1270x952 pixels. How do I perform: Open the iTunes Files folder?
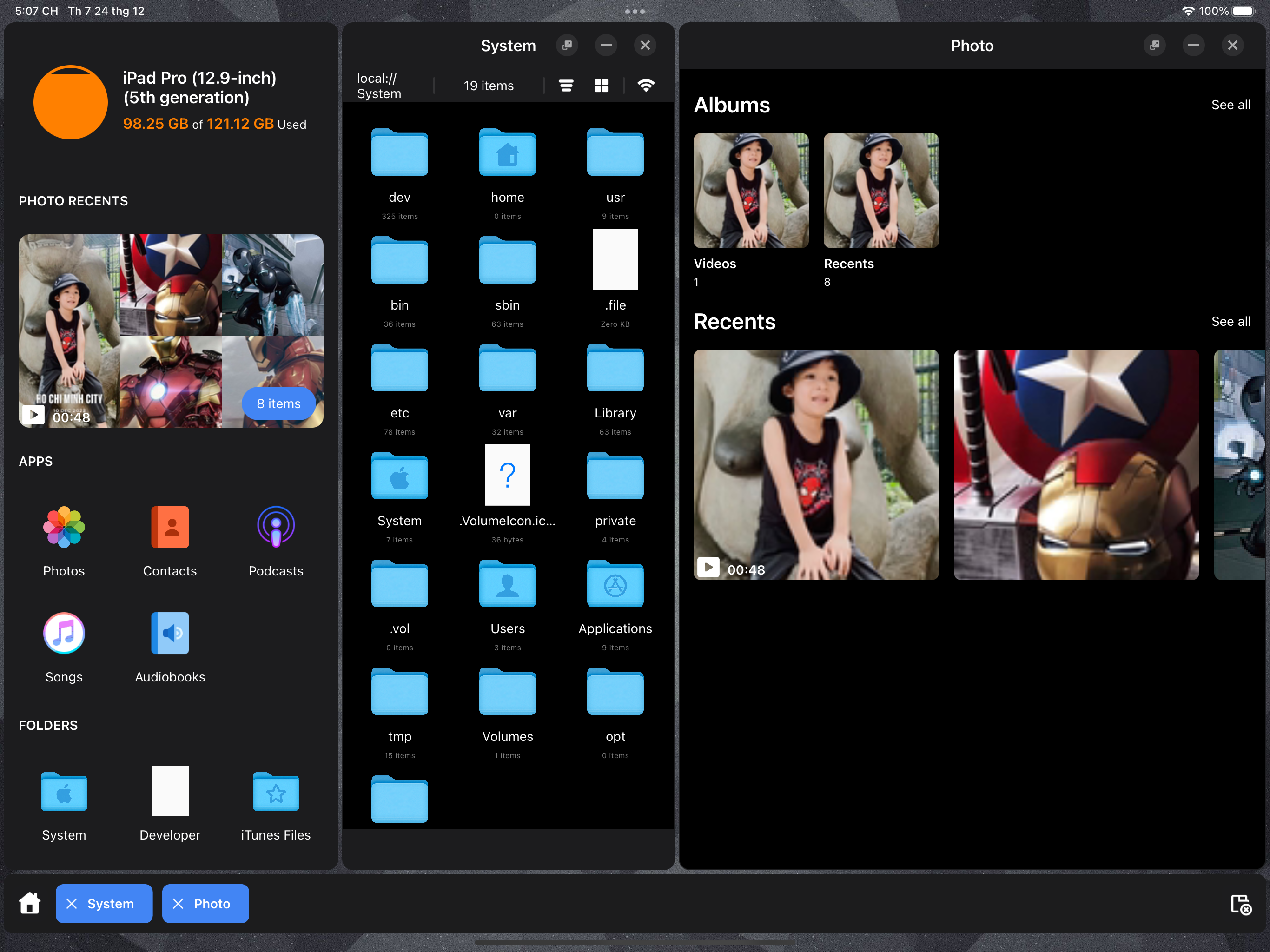276,791
